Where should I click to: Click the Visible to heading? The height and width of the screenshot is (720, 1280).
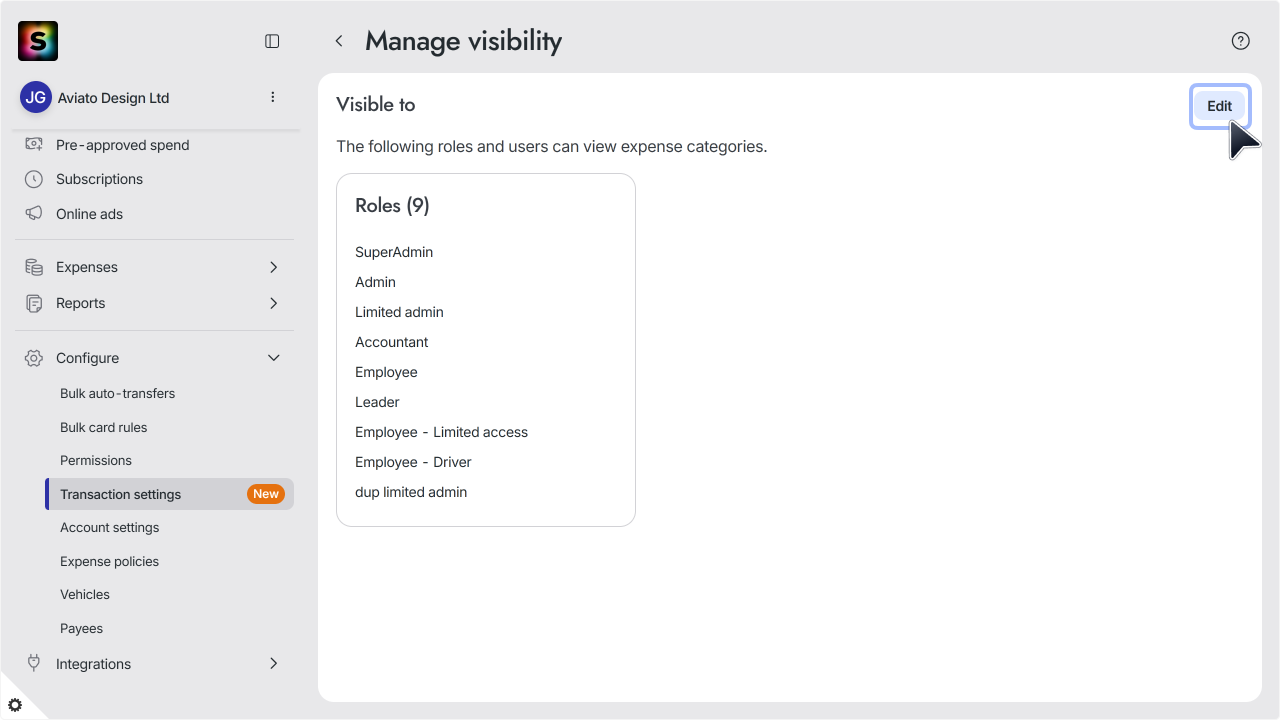375,104
